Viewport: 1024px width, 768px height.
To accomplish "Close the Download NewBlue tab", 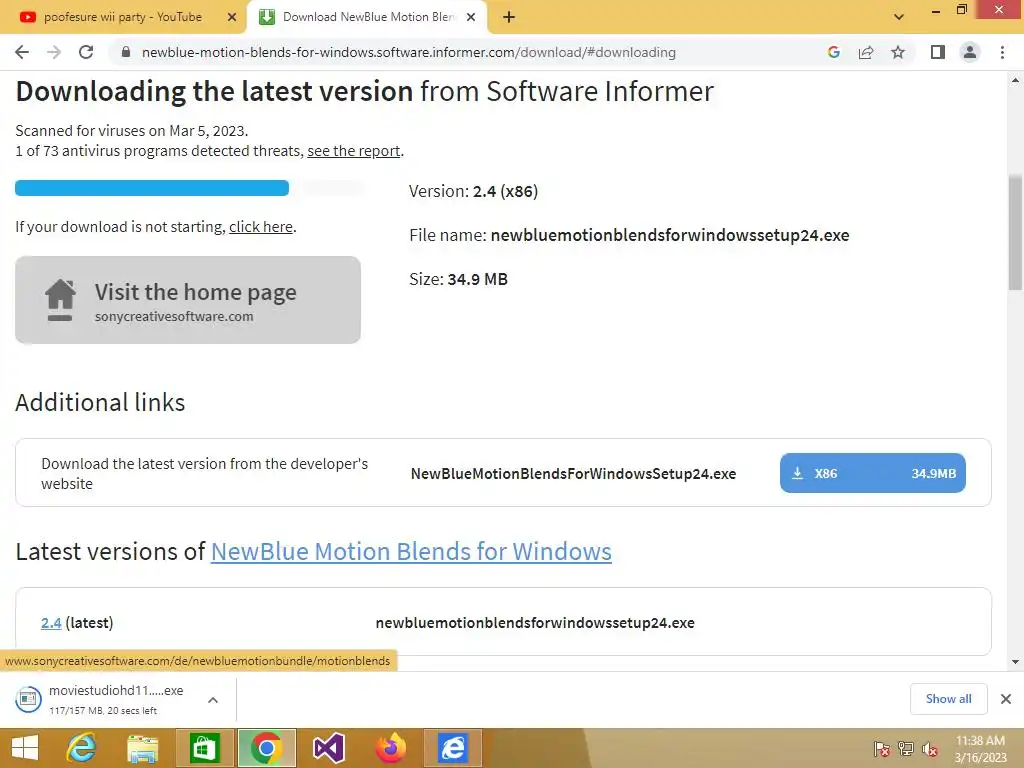I will click(471, 17).
